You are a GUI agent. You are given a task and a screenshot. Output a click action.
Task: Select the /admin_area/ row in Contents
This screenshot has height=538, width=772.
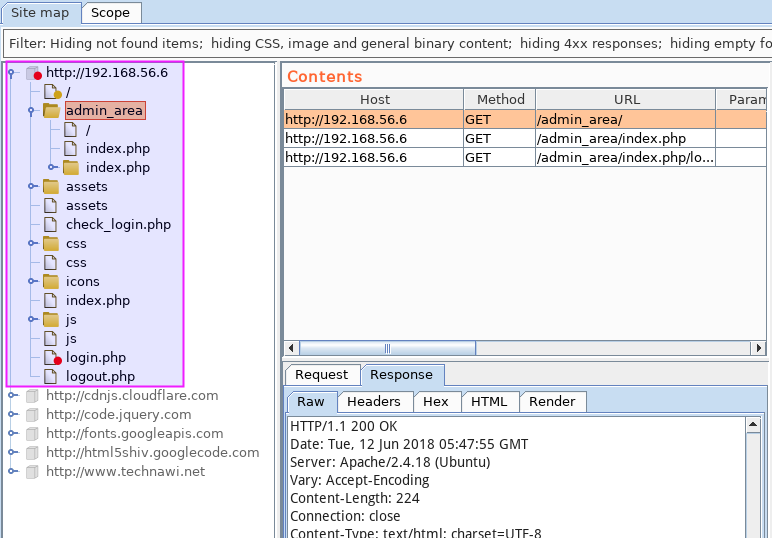point(525,120)
